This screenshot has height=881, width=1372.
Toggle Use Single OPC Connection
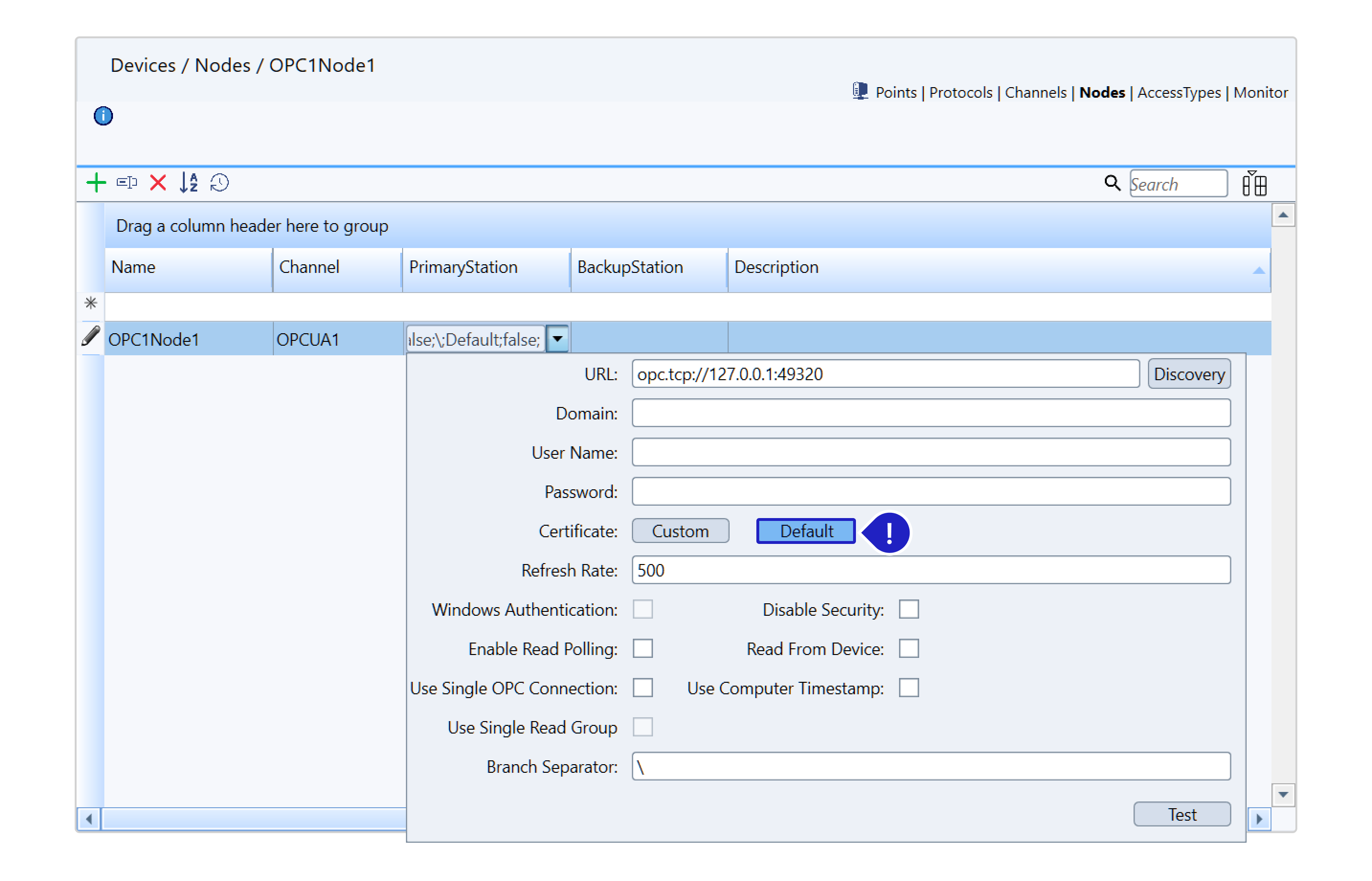click(x=642, y=688)
